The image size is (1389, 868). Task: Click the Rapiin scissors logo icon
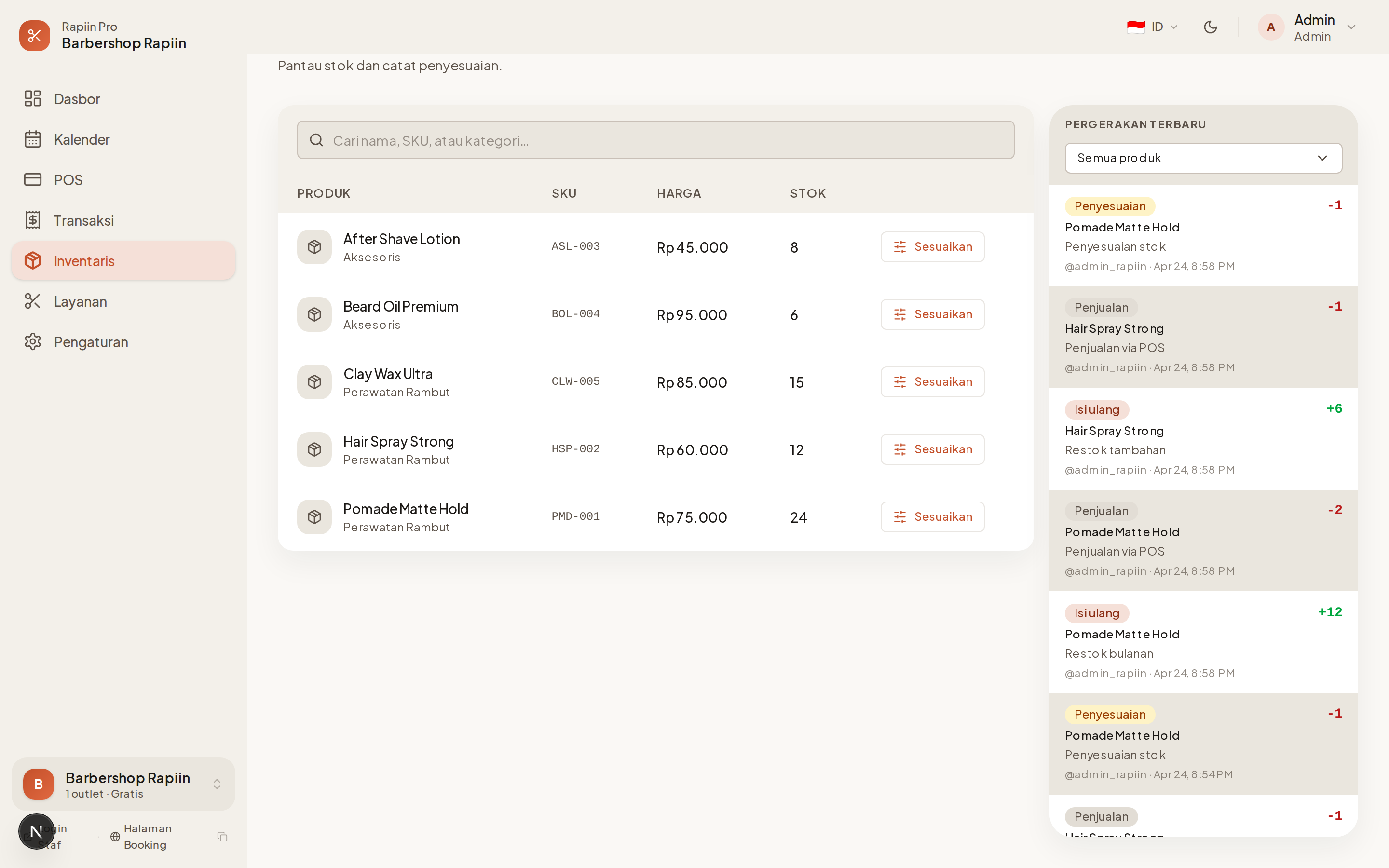pos(34,36)
